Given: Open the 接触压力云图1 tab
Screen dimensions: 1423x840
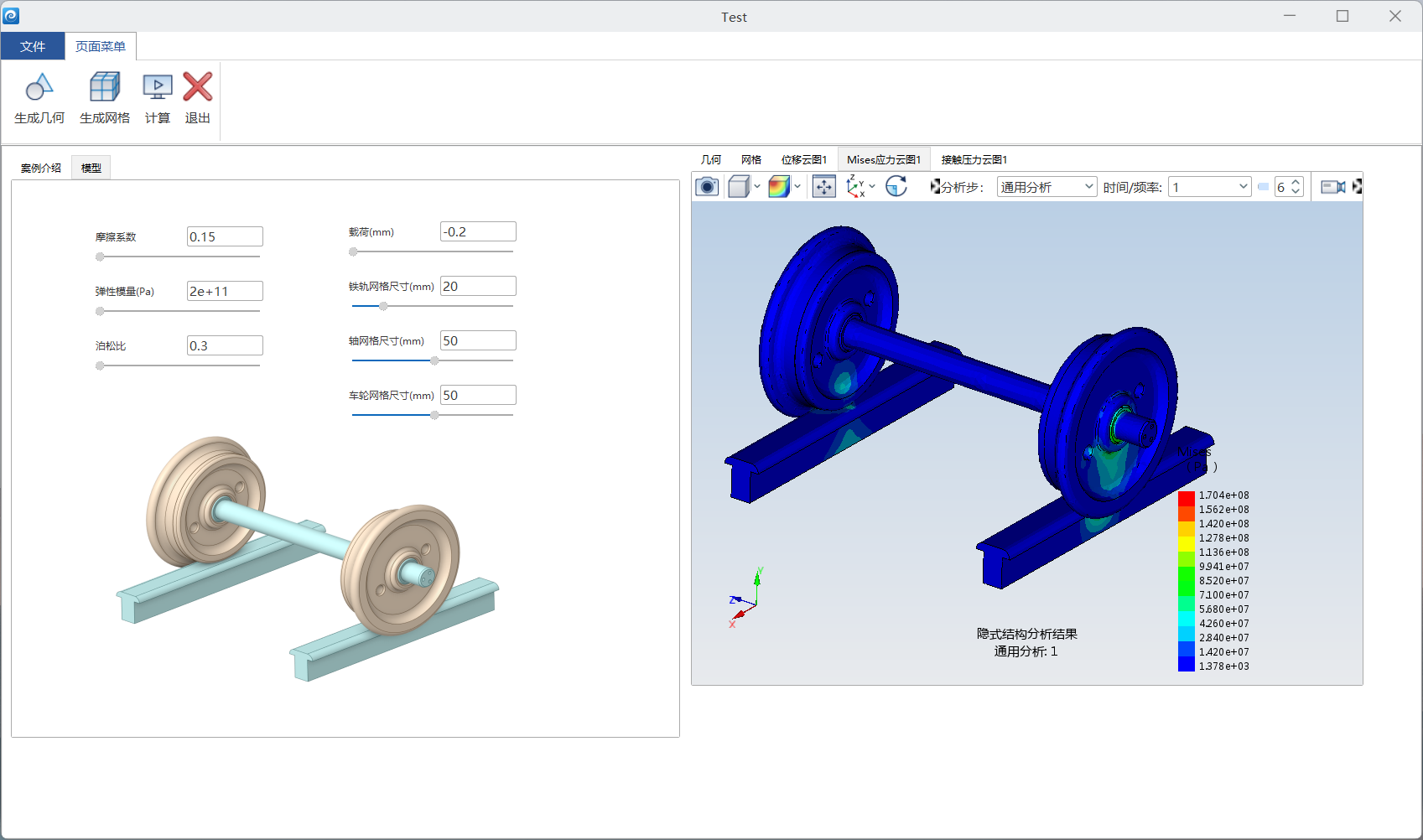Looking at the screenshot, I should tap(974, 159).
